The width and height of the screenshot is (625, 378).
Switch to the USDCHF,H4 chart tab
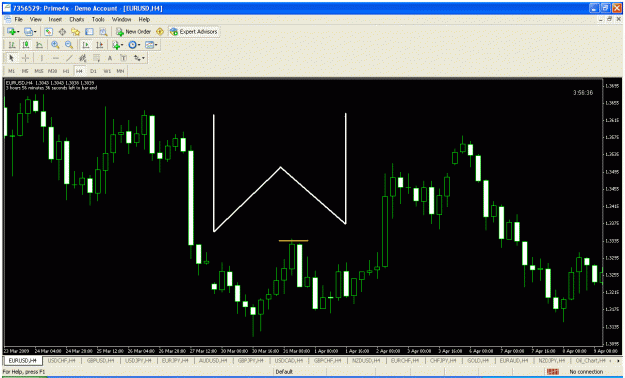pos(61,360)
